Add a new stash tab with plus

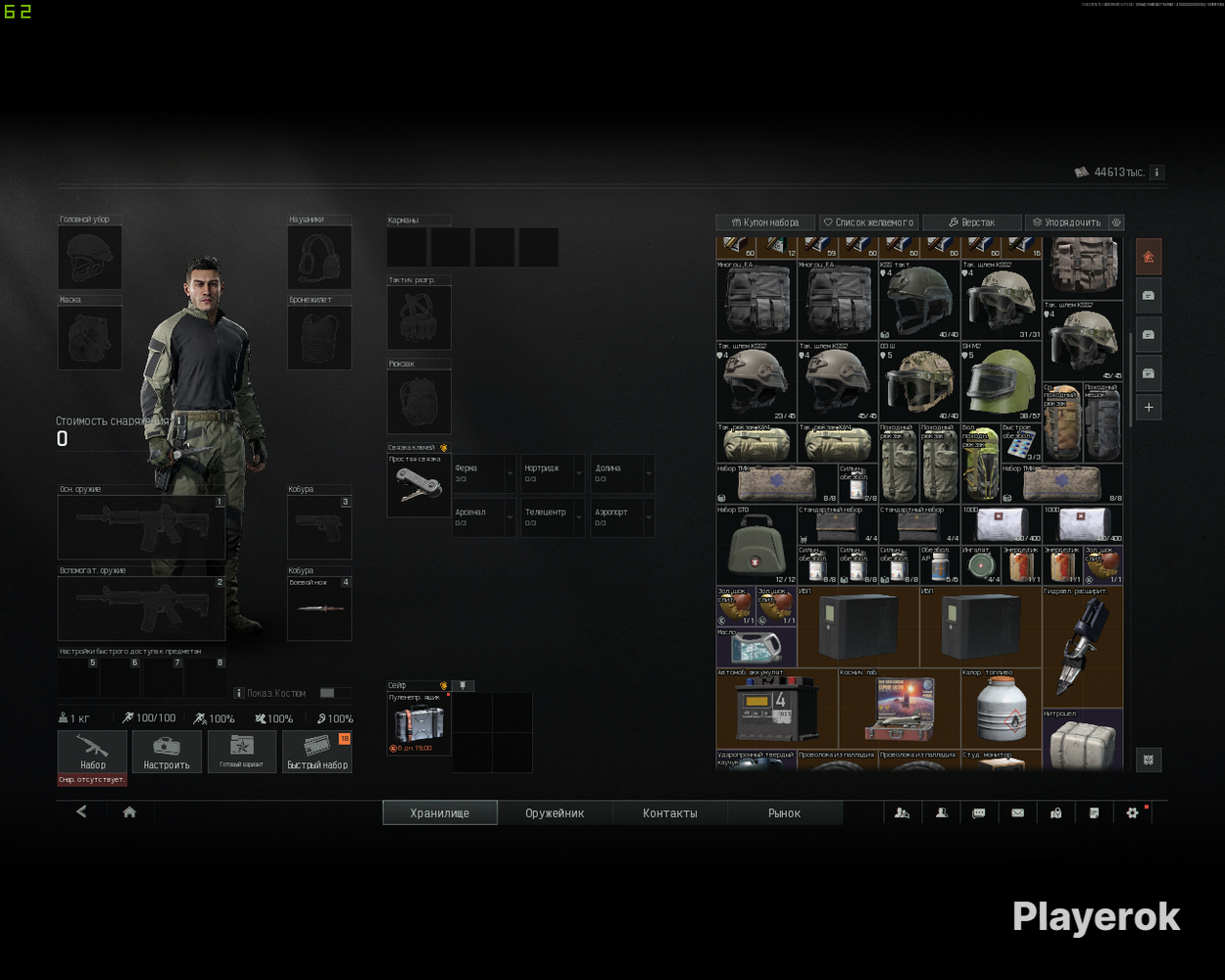point(1149,408)
